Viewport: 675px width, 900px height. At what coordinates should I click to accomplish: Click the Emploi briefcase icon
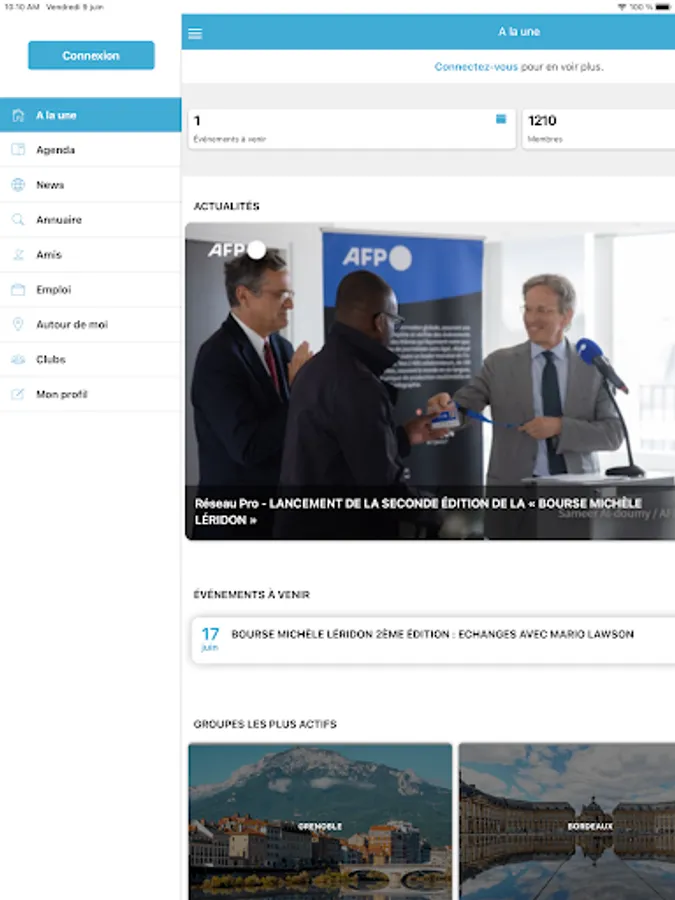tap(18, 290)
